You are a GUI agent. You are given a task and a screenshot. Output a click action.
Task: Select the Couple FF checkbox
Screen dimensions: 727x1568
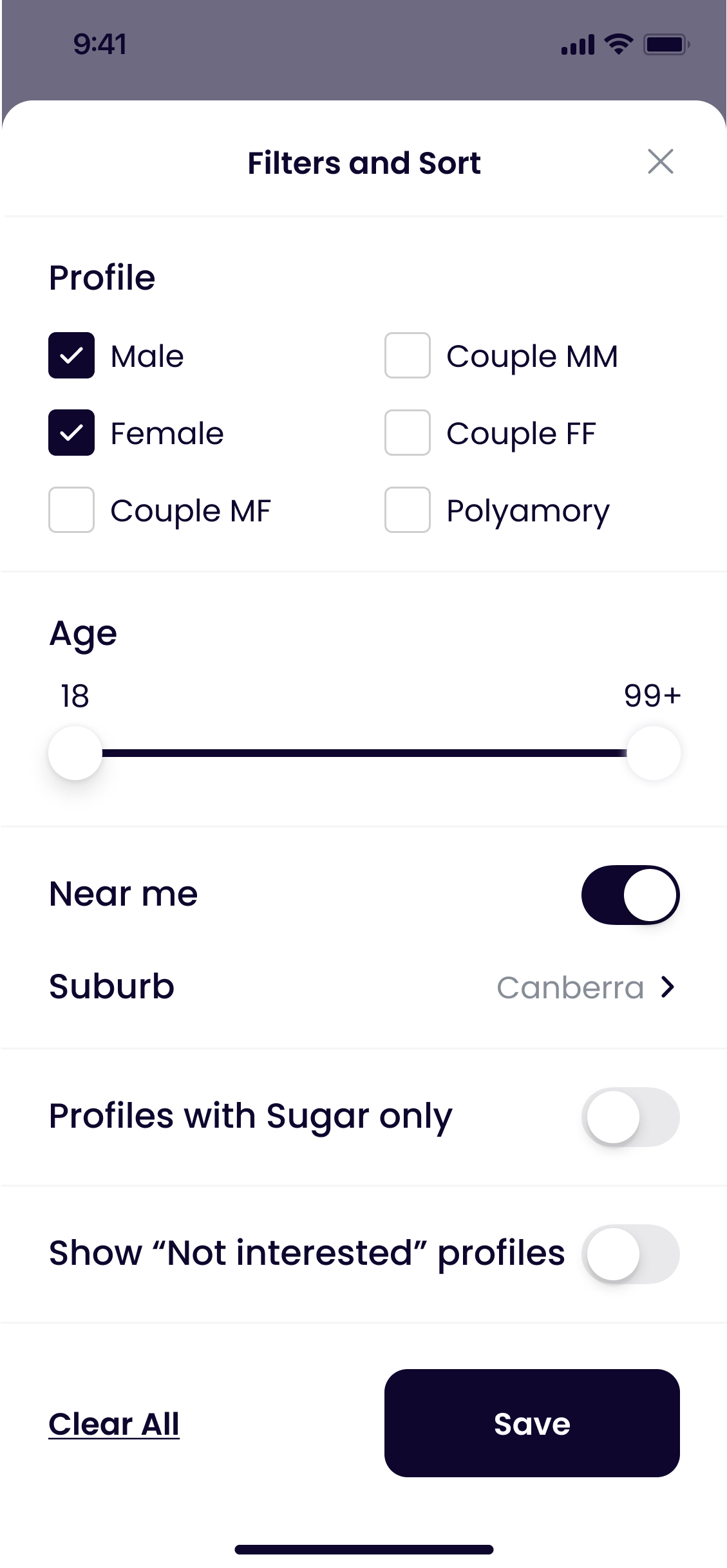click(x=407, y=433)
